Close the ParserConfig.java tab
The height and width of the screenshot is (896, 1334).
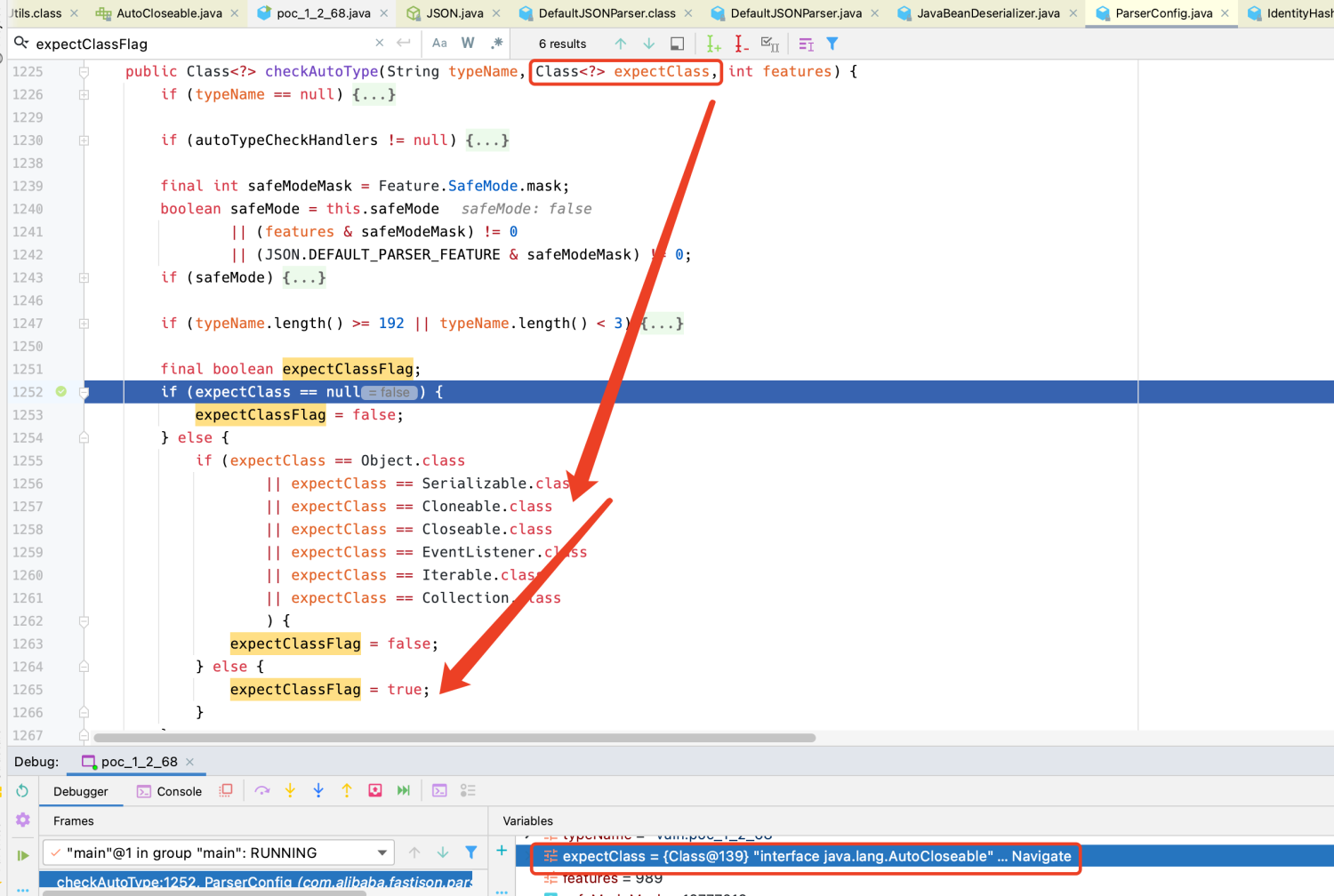1225,13
